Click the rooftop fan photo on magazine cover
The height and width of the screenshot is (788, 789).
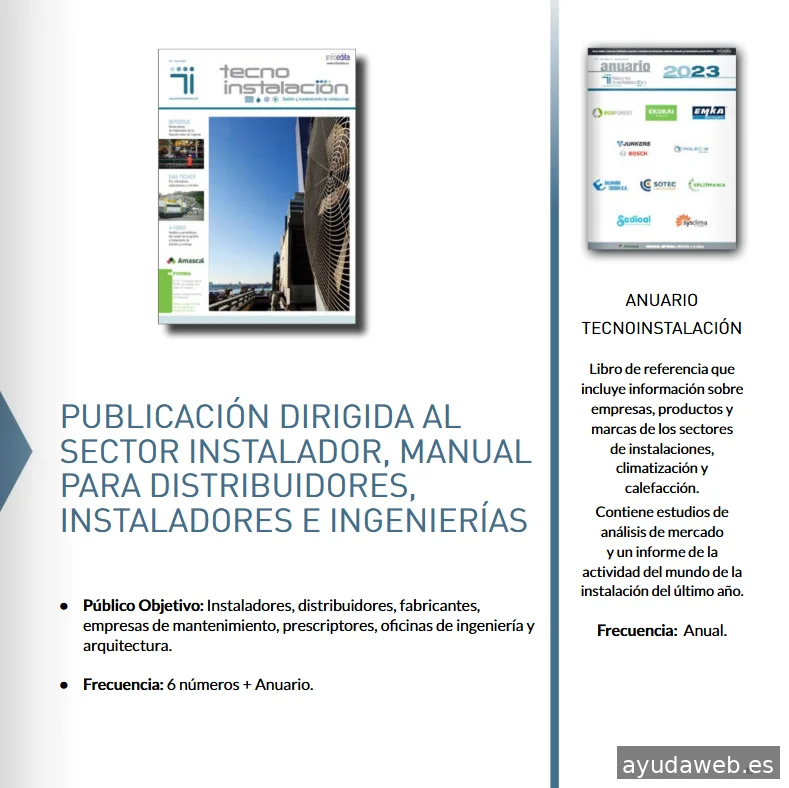click(279, 214)
